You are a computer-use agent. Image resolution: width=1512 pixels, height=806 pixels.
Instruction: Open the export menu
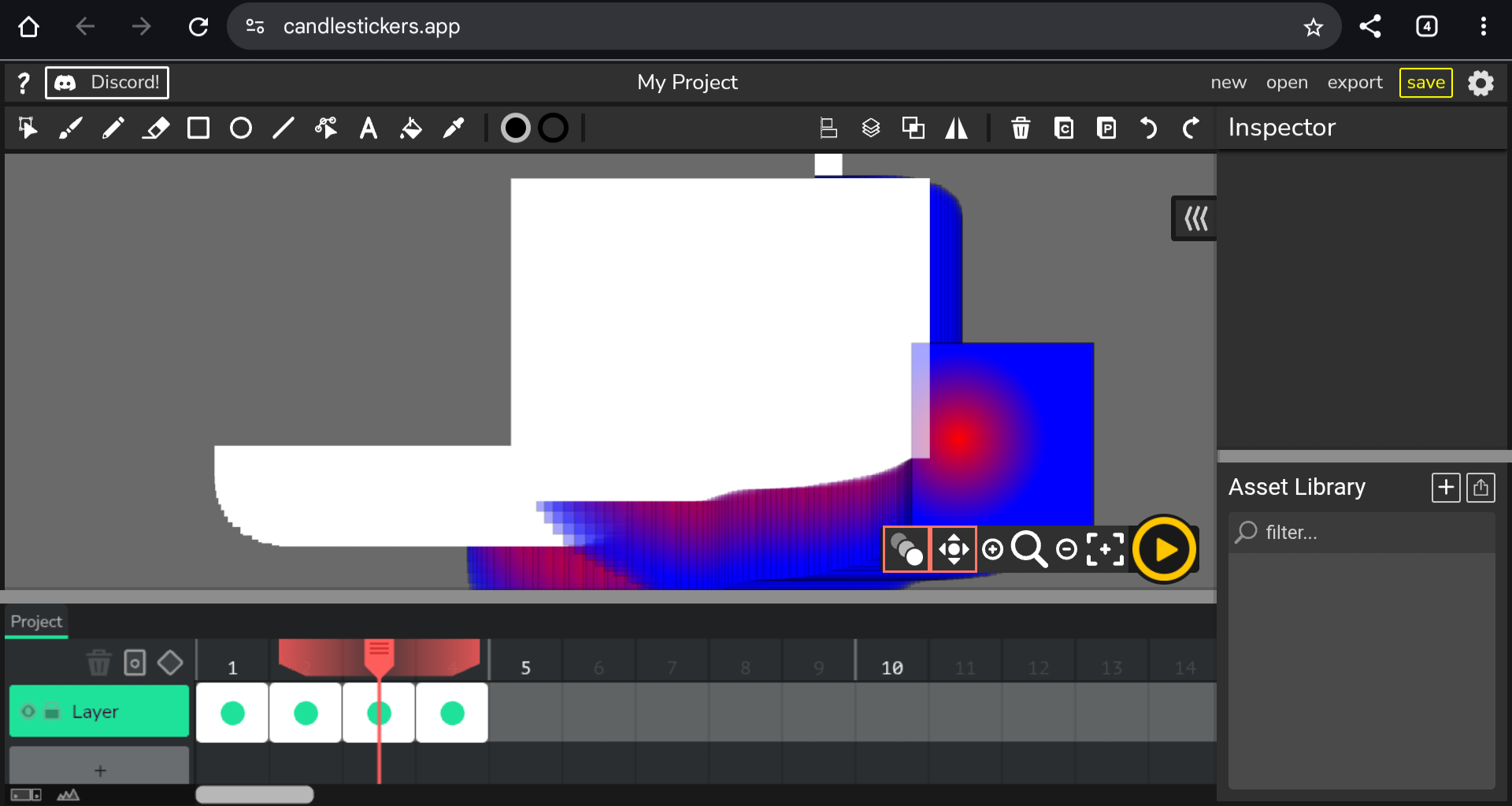click(x=1354, y=83)
